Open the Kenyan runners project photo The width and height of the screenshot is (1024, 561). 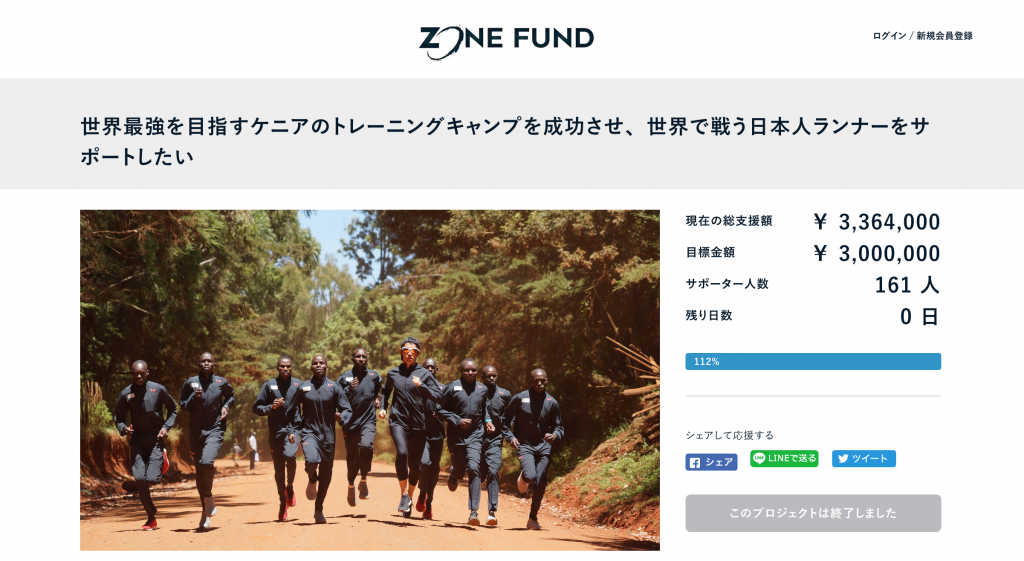pyautogui.click(x=370, y=379)
